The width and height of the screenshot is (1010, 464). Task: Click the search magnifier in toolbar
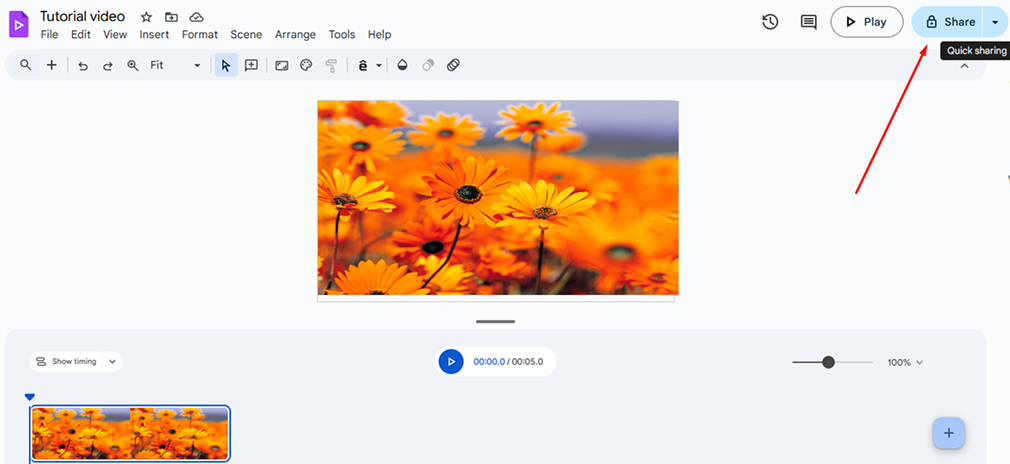[x=26, y=66]
